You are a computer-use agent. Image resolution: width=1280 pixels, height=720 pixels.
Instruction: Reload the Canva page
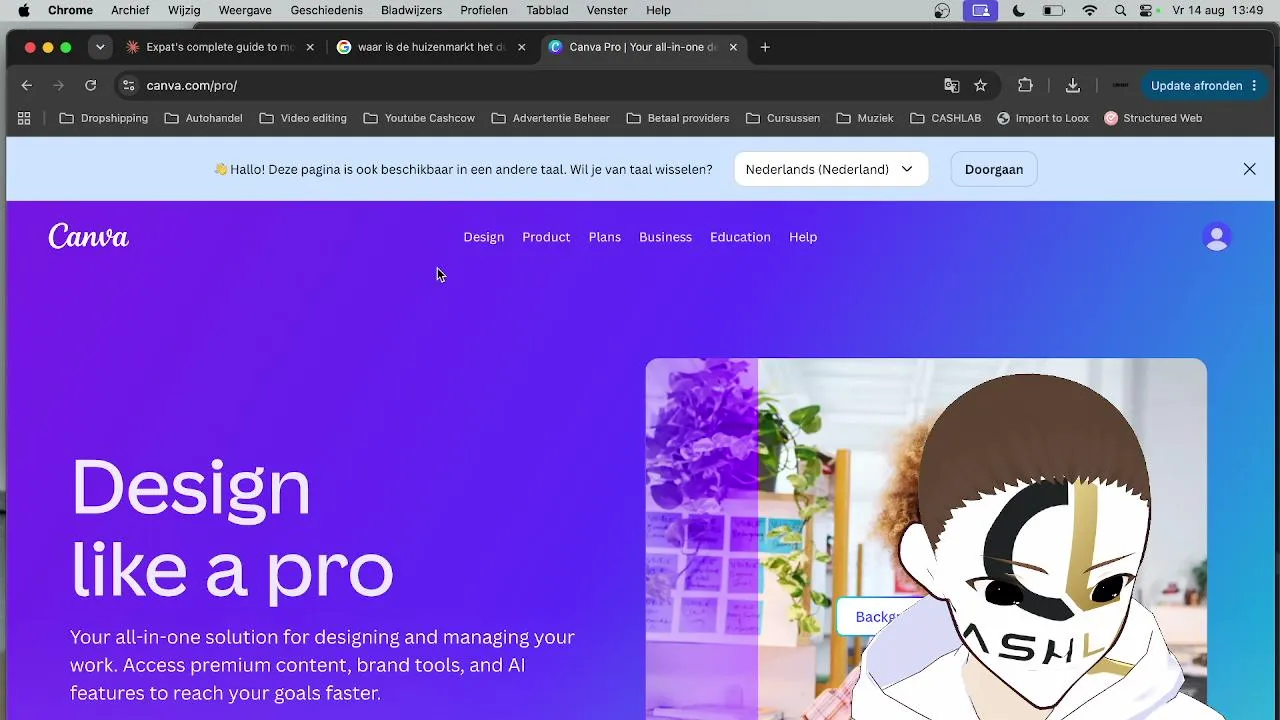coord(91,85)
